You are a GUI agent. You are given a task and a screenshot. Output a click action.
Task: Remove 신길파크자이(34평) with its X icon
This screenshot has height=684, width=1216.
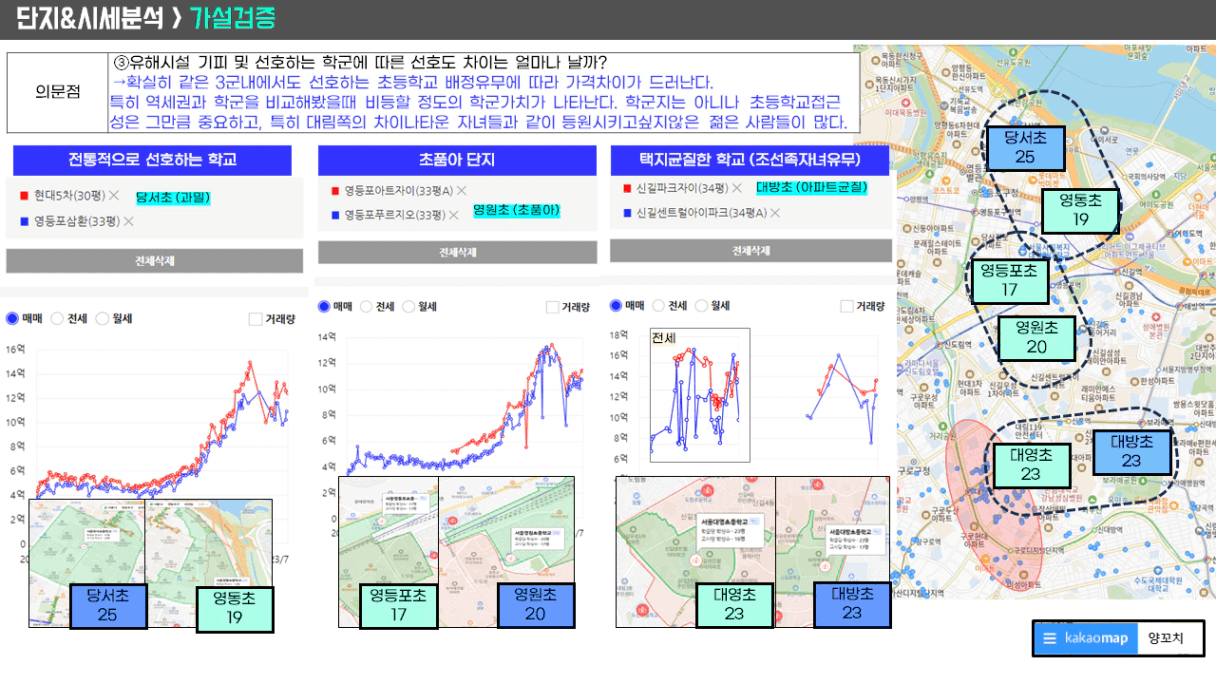click(x=736, y=188)
